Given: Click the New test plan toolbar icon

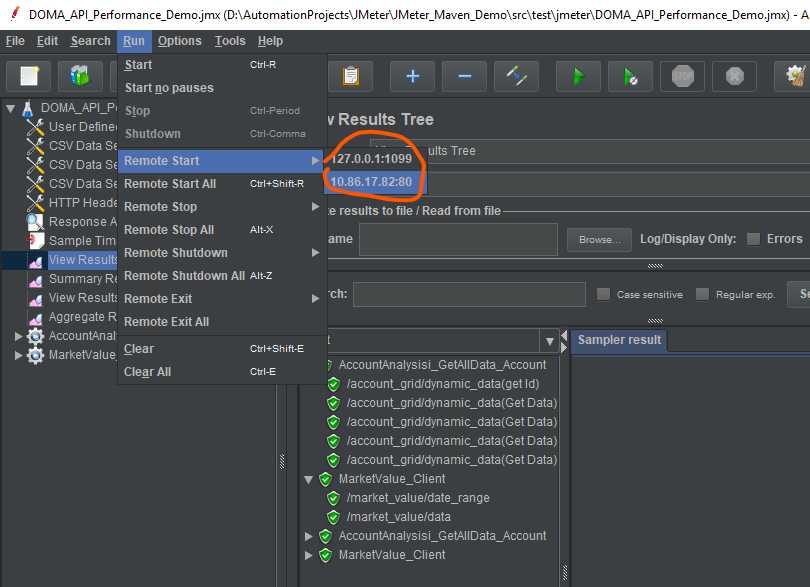Looking at the screenshot, I should pyautogui.click(x=29, y=76).
